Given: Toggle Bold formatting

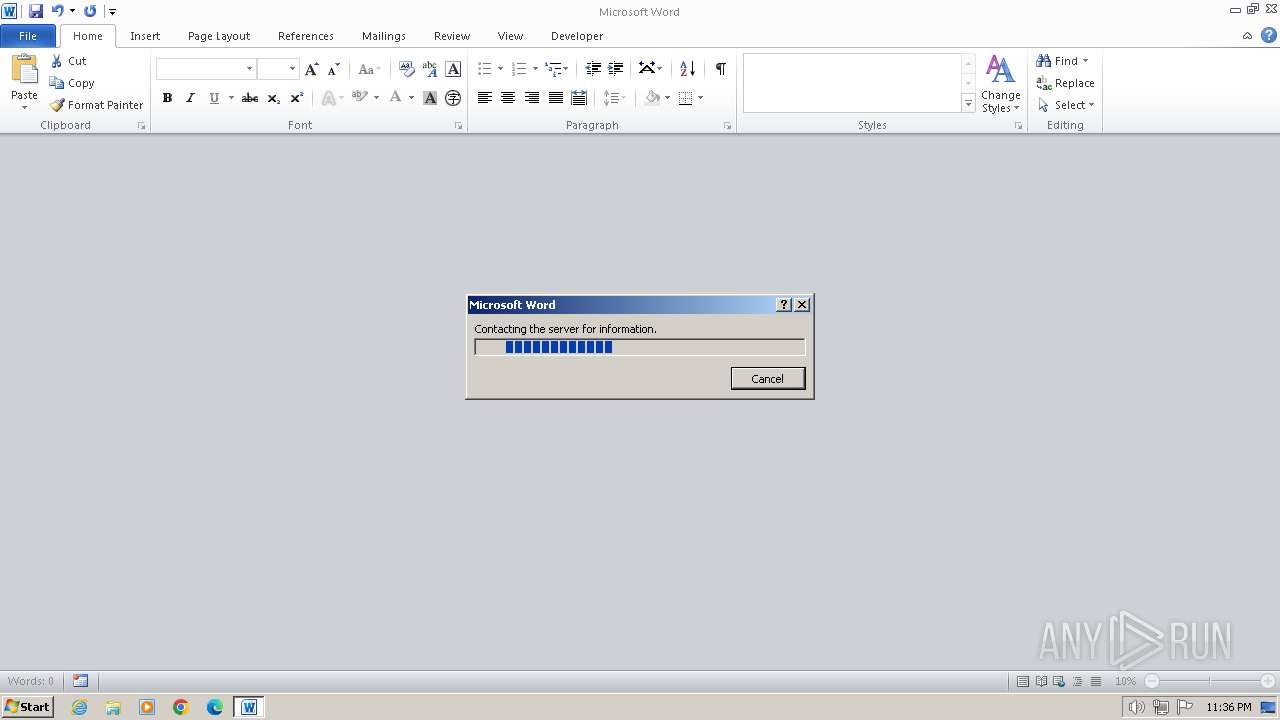Looking at the screenshot, I should point(167,98).
